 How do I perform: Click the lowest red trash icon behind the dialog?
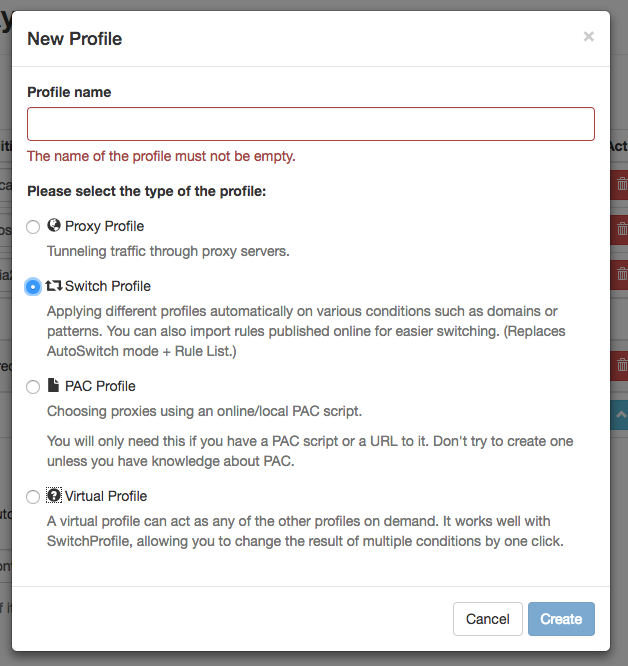620,366
